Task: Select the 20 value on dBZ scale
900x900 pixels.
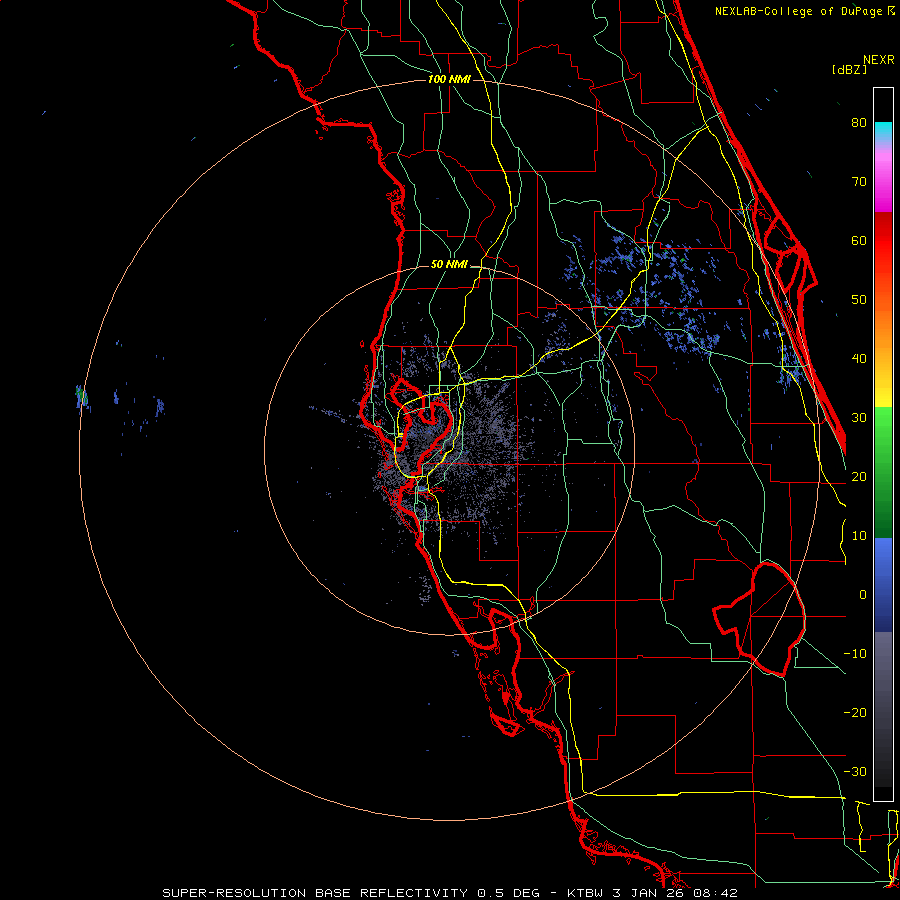Action: 859,477
